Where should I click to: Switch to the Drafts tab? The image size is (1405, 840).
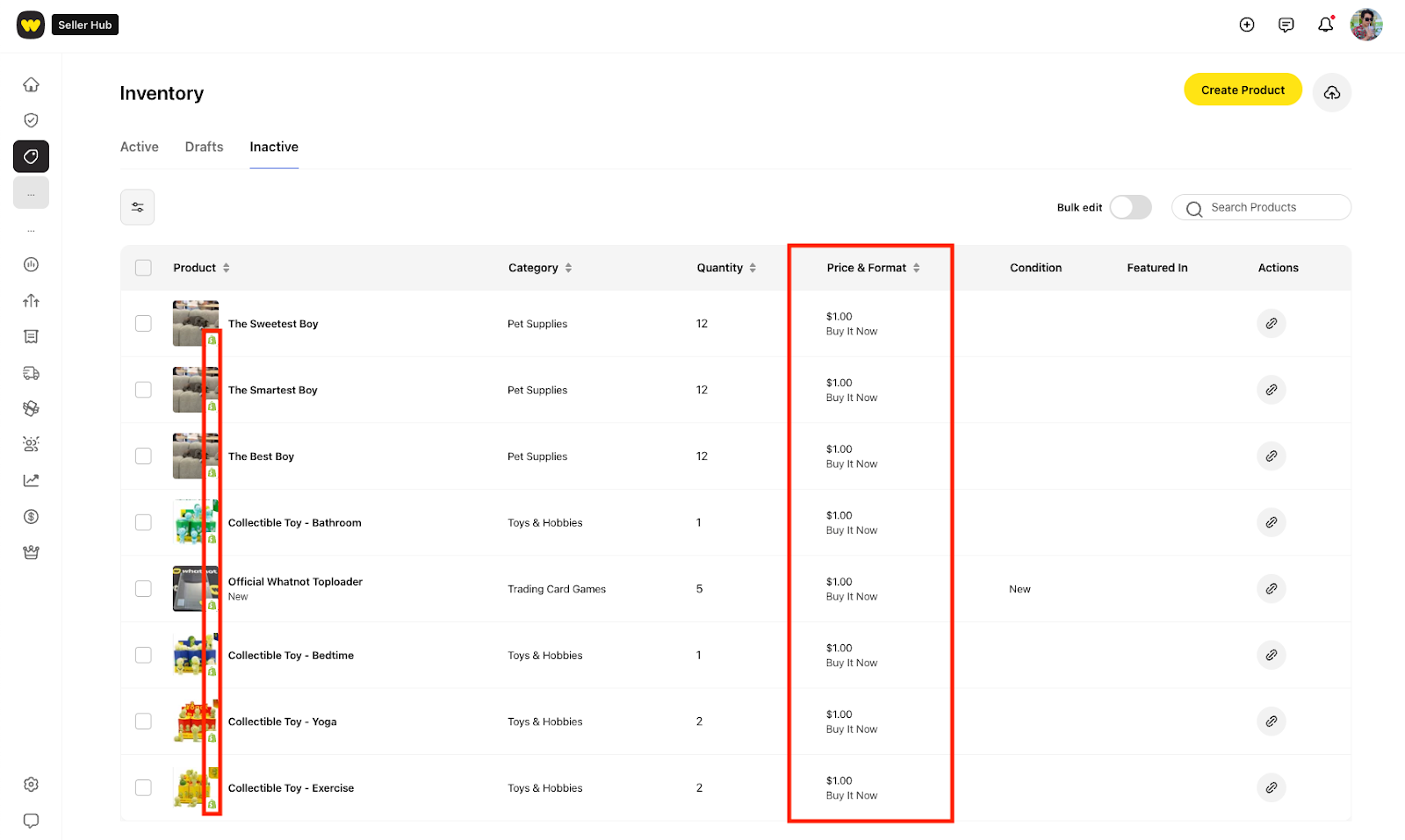[204, 147]
